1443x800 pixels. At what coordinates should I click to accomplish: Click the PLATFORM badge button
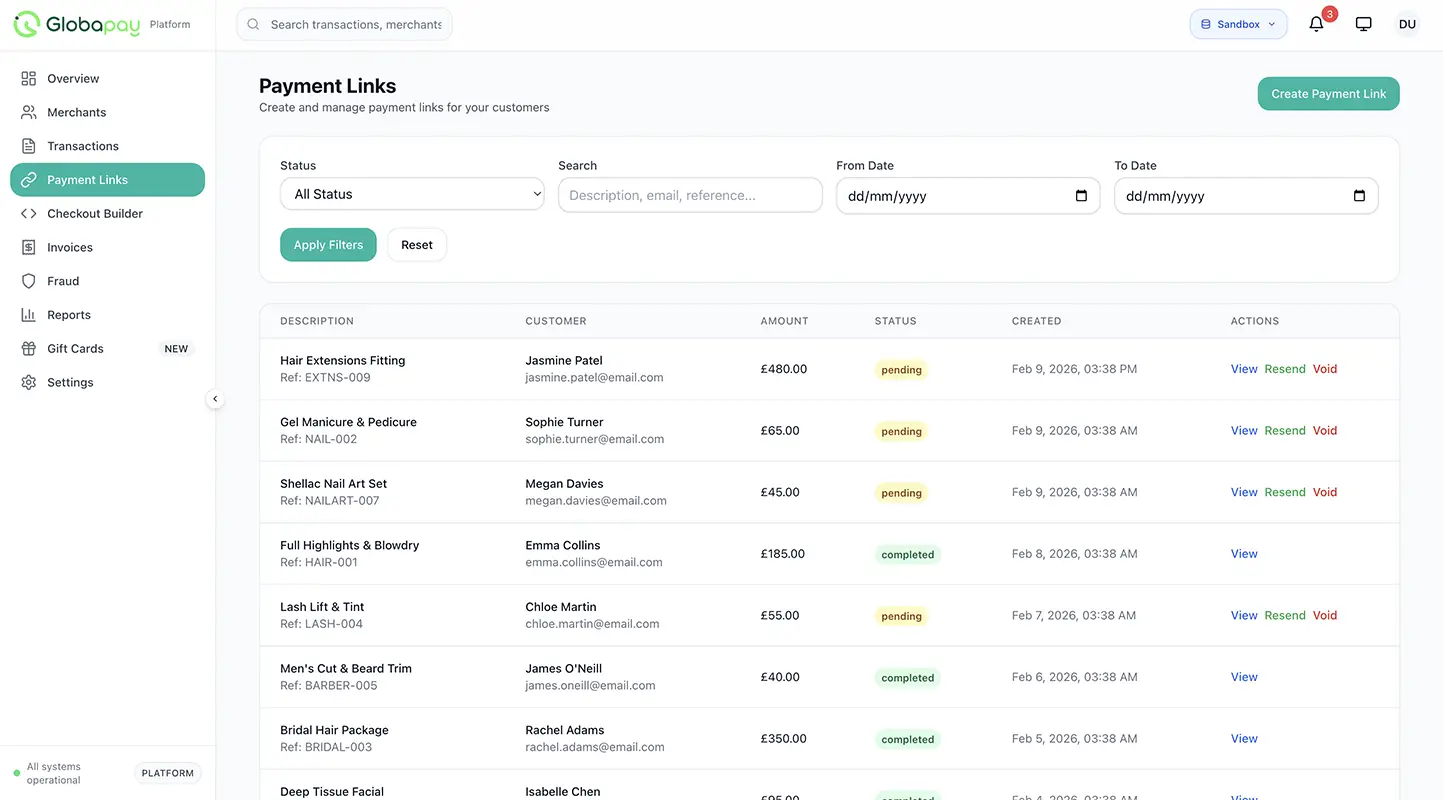168,773
